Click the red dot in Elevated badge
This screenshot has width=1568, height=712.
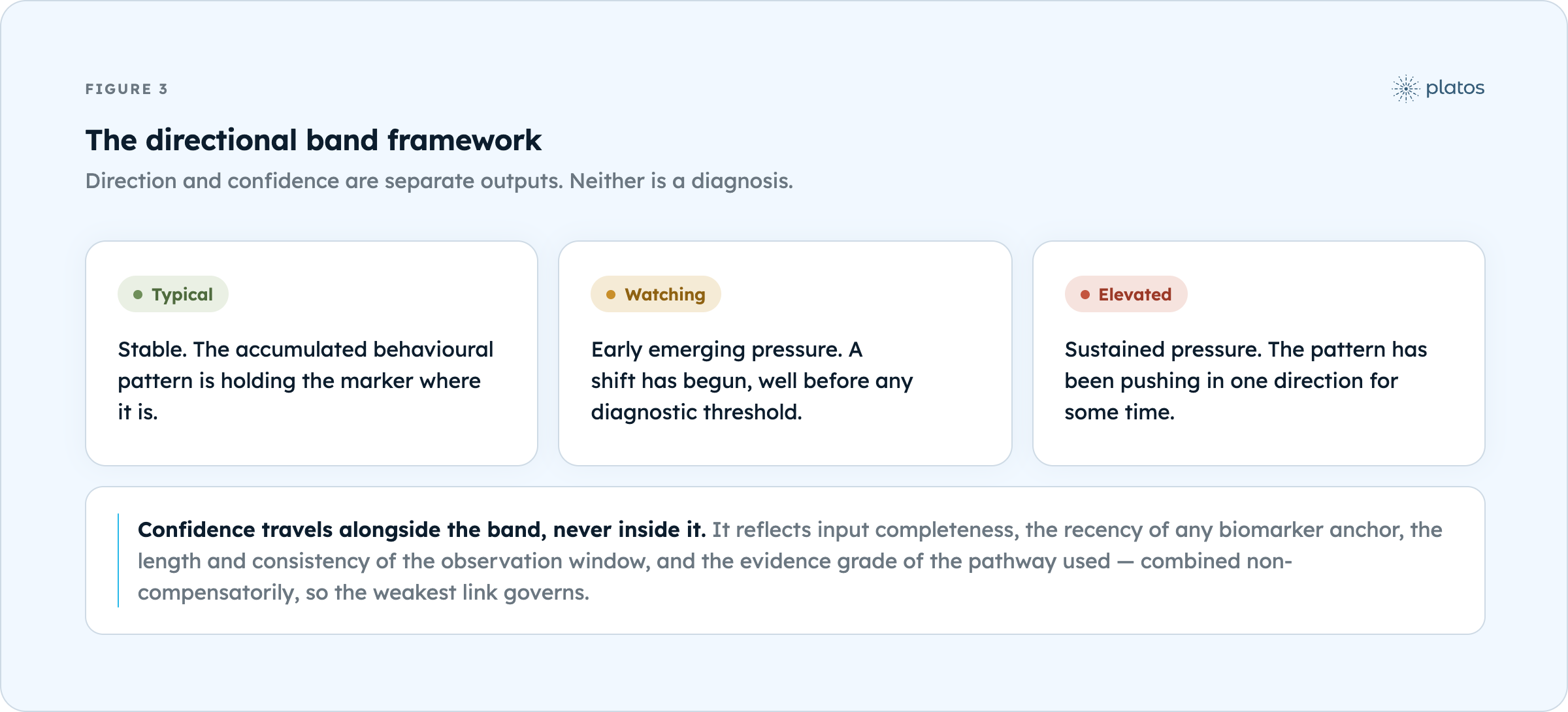(1085, 295)
